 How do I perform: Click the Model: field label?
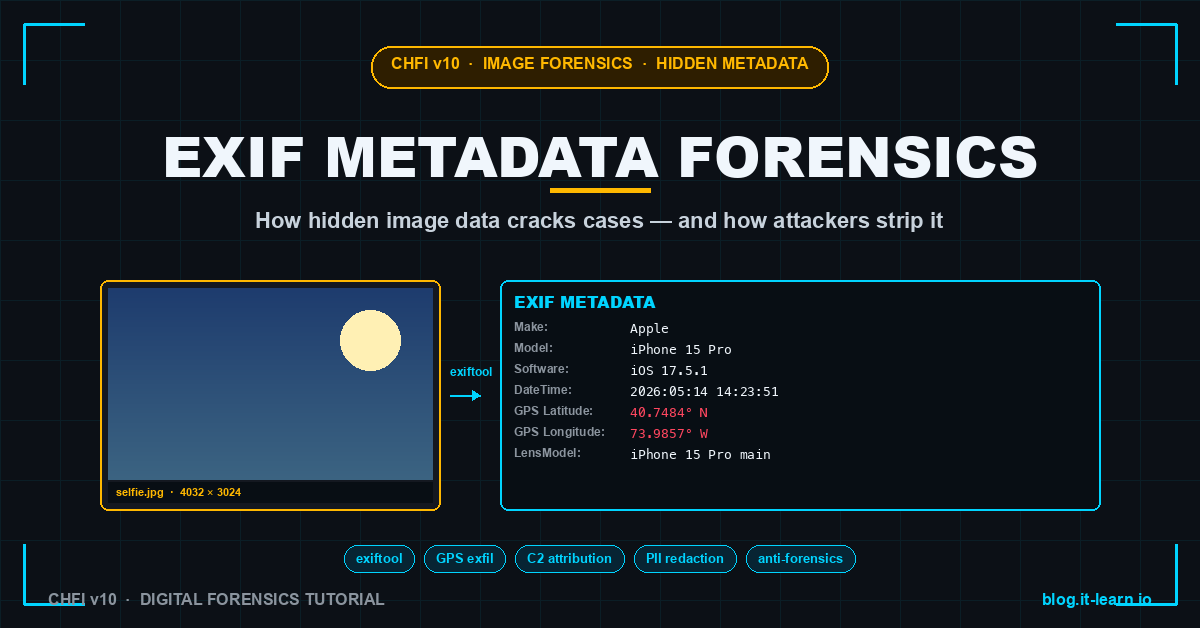[x=533, y=348]
